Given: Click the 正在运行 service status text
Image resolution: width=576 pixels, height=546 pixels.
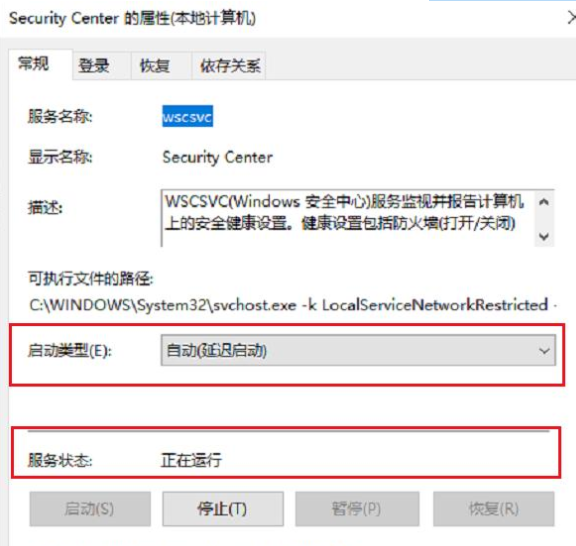Looking at the screenshot, I should (191, 460).
